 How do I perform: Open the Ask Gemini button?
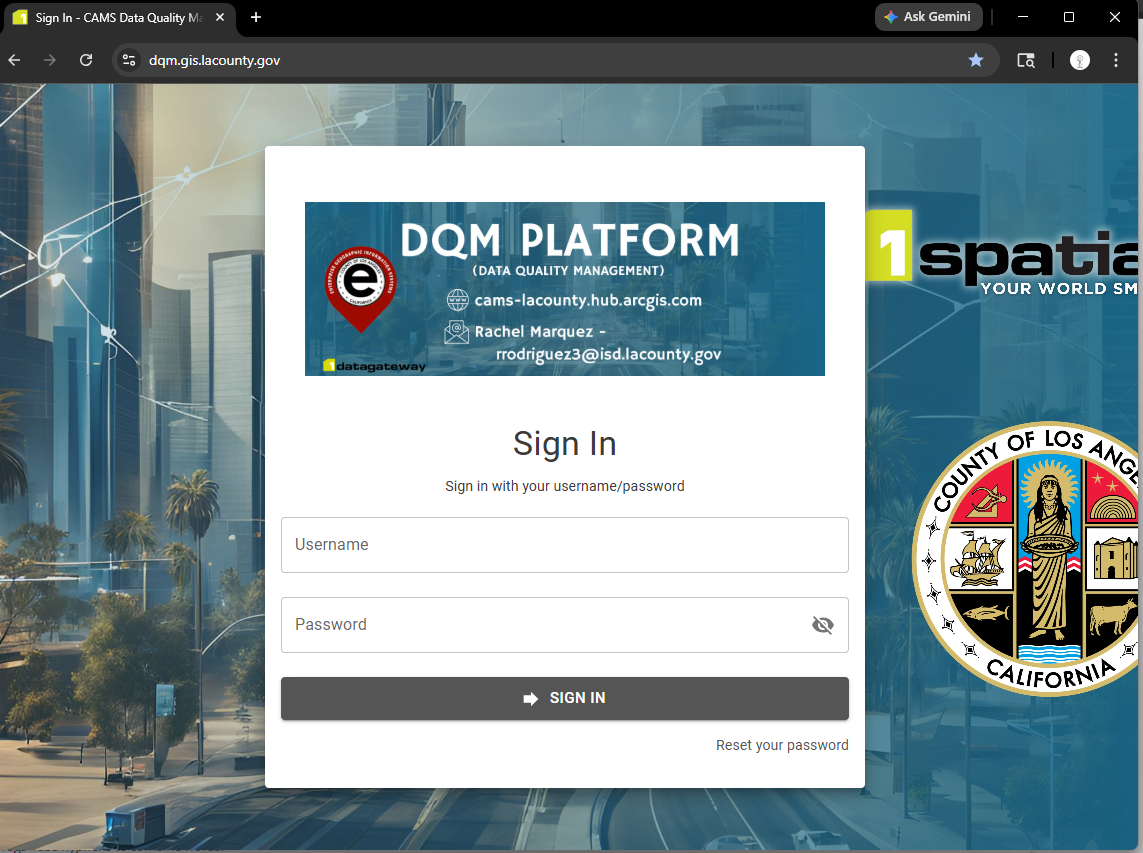(928, 17)
